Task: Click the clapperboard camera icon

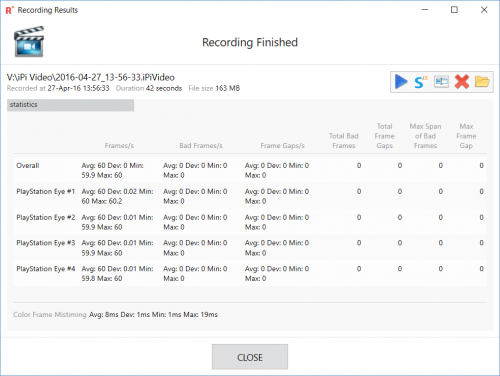Action: point(29,42)
